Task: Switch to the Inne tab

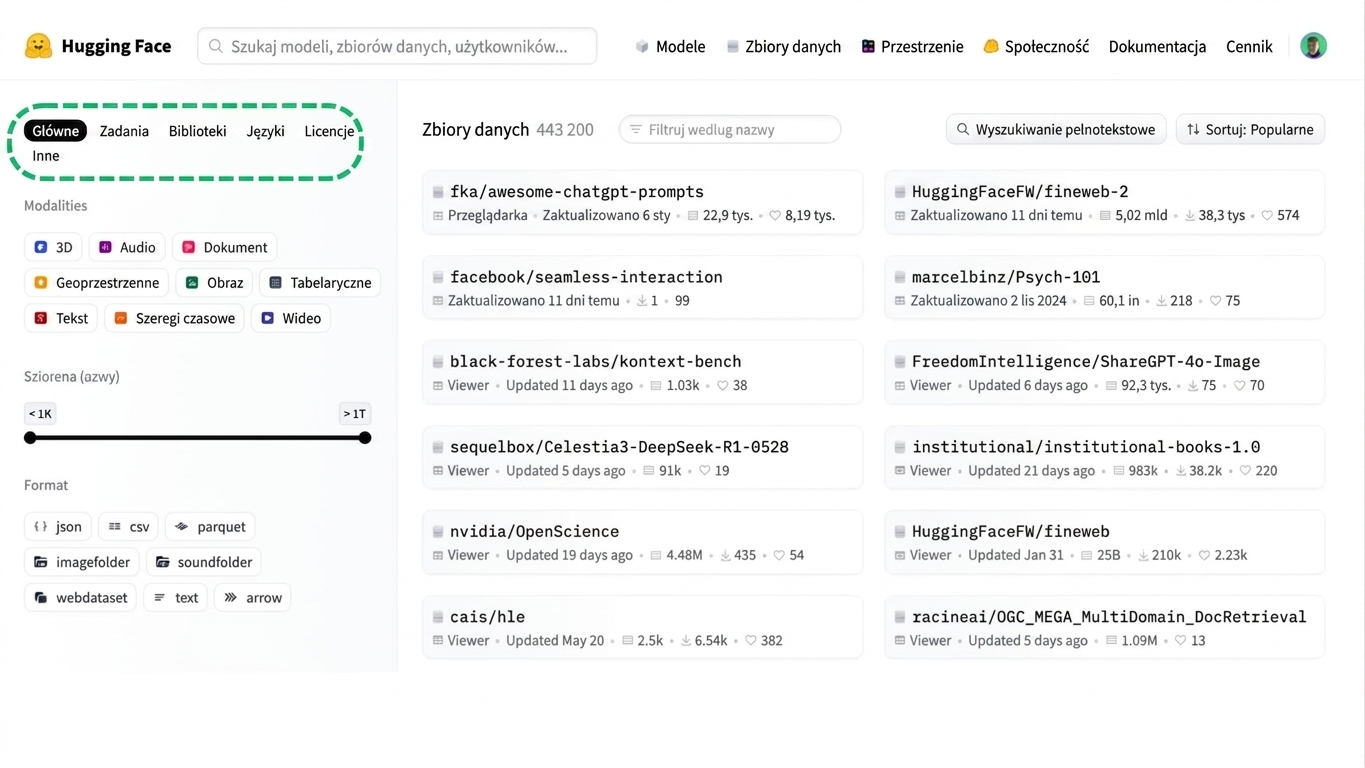Action: click(x=46, y=156)
